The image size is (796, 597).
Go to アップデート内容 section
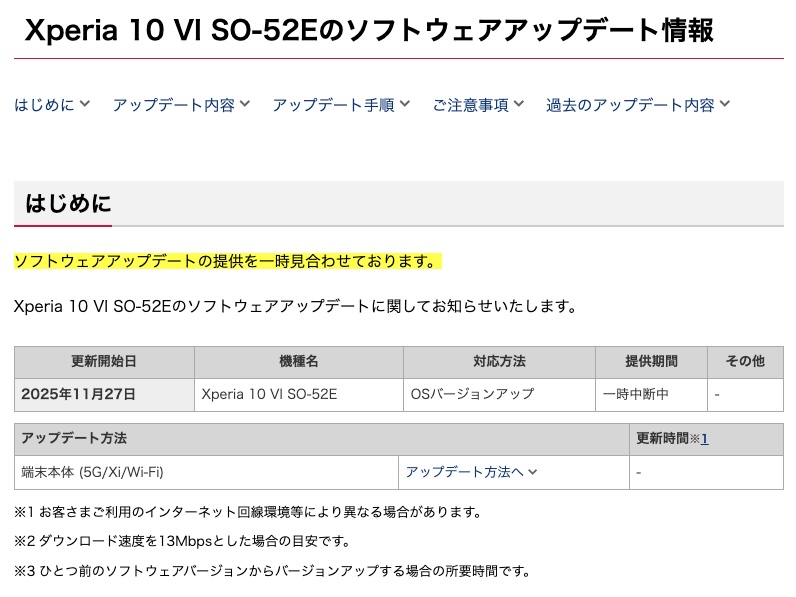[x=173, y=104]
